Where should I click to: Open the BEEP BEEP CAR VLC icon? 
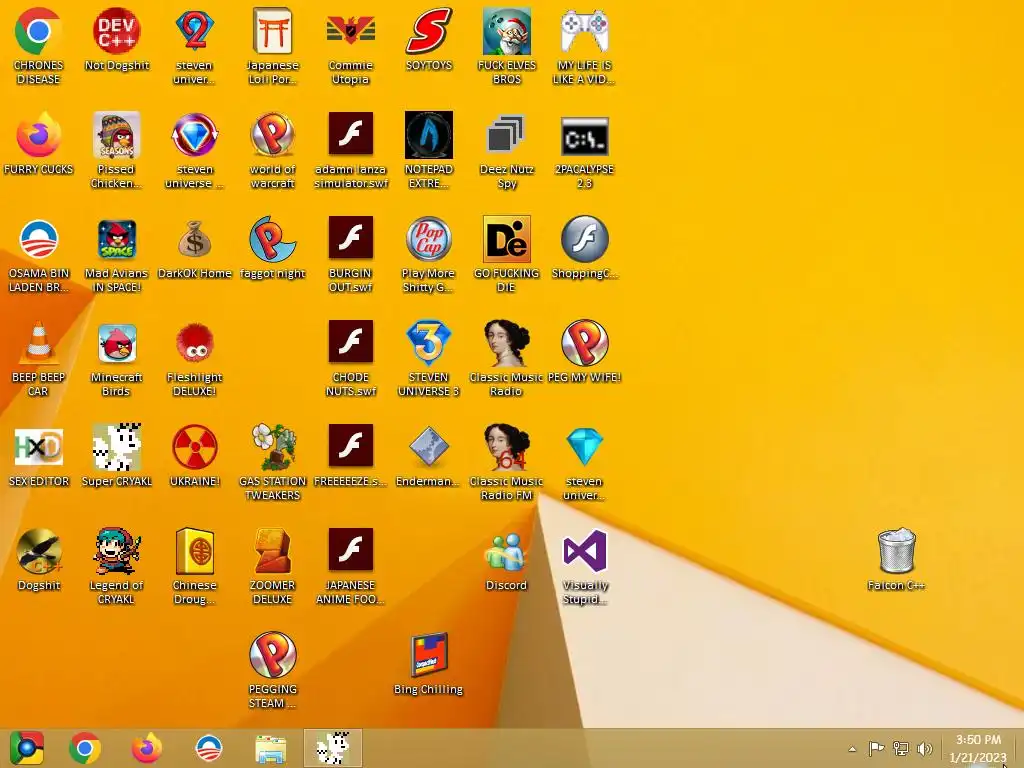pos(38,343)
